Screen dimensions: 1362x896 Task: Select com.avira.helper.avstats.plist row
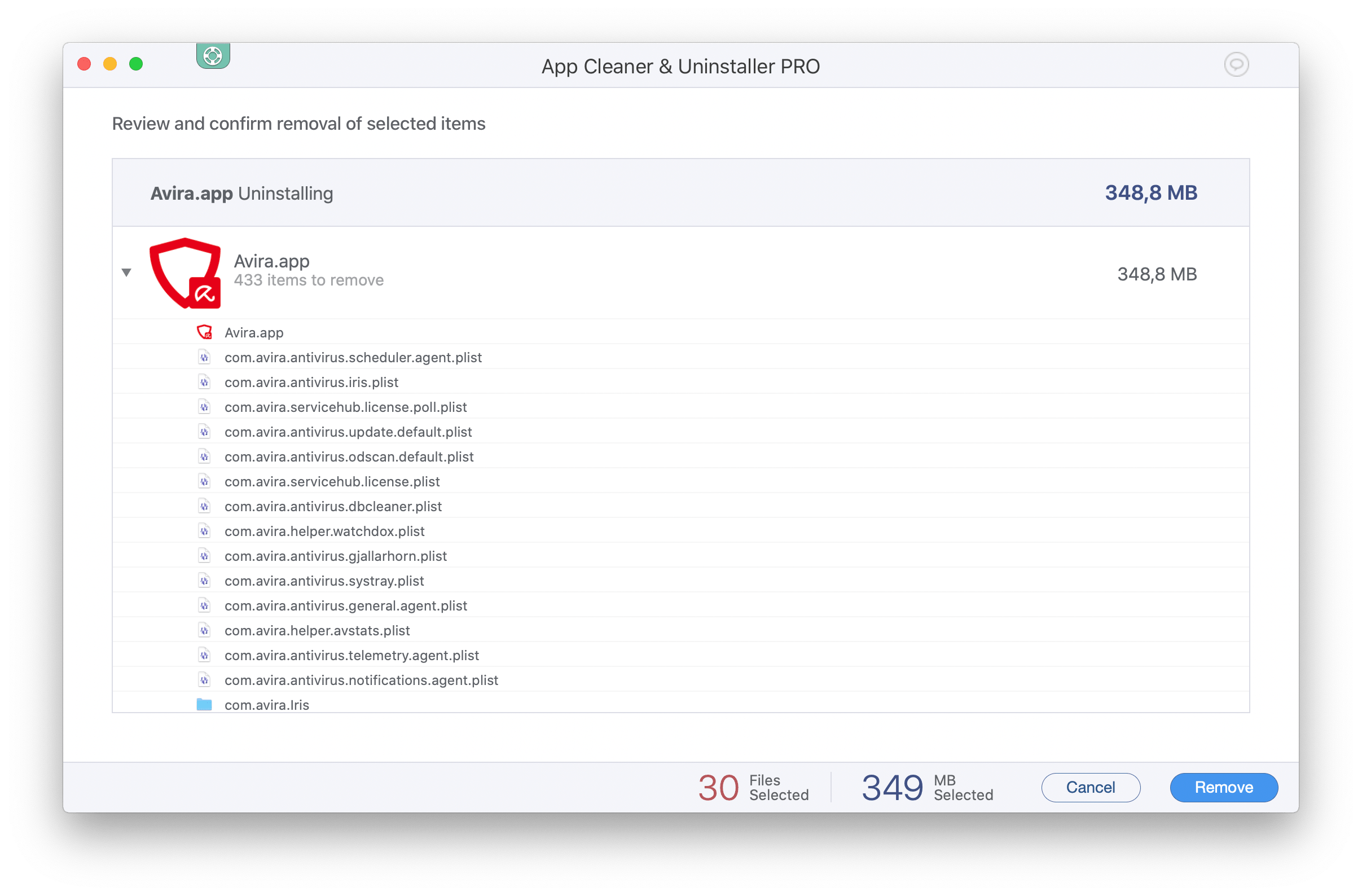[317, 630]
